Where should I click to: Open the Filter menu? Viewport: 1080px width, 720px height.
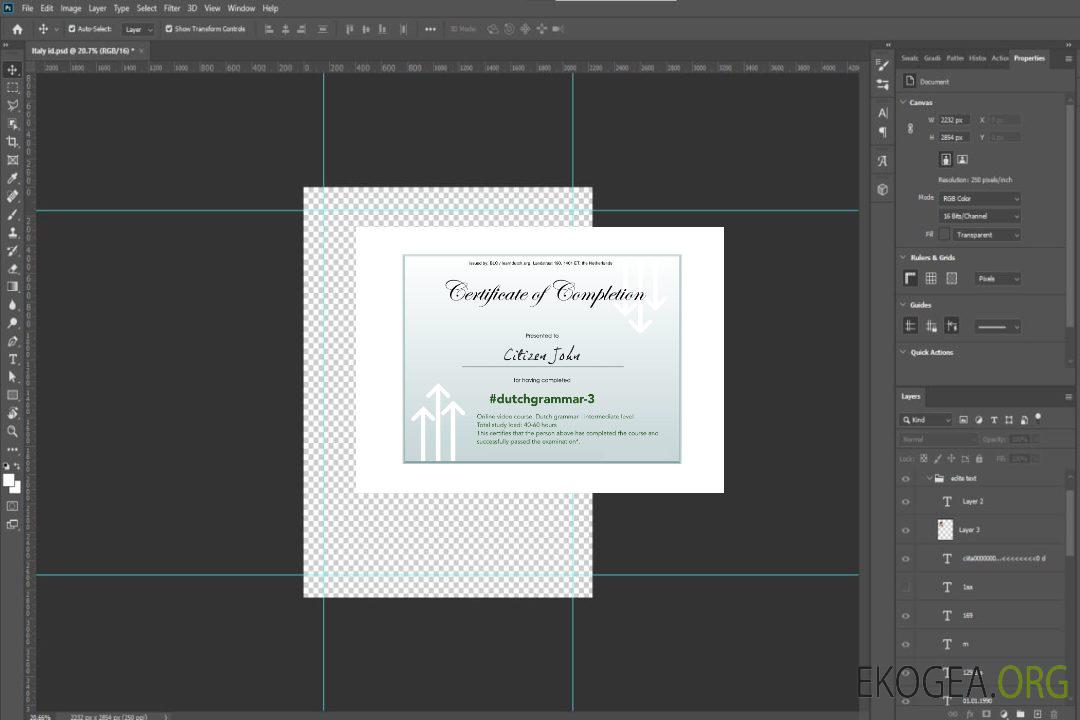pyautogui.click(x=172, y=8)
